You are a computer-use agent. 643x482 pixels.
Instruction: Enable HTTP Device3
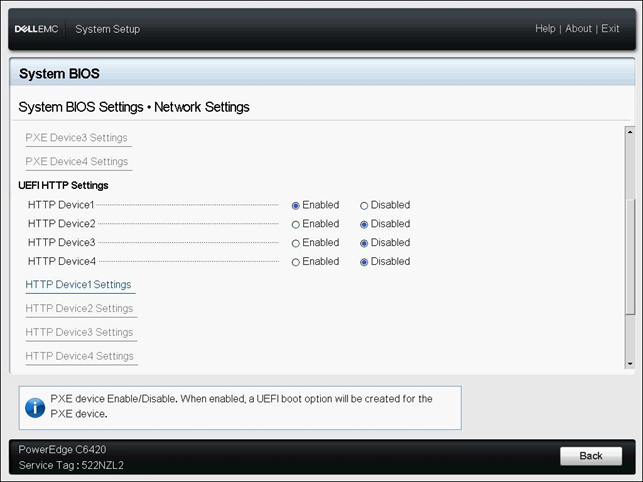(296, 243)
